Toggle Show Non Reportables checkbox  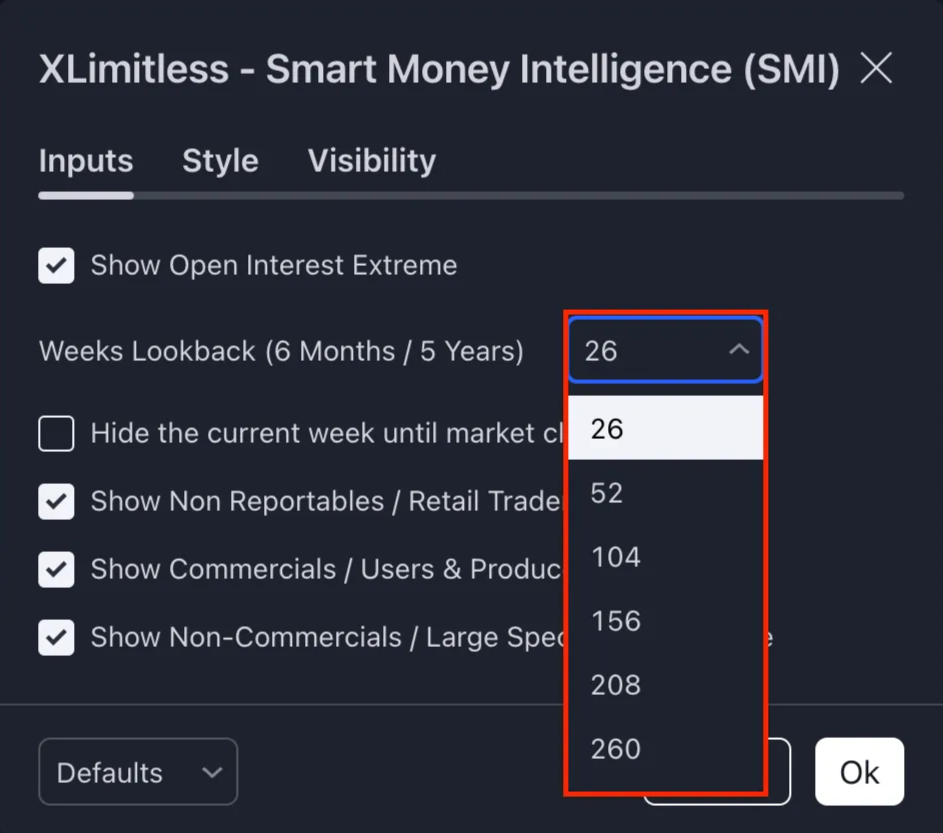[57, 502]
